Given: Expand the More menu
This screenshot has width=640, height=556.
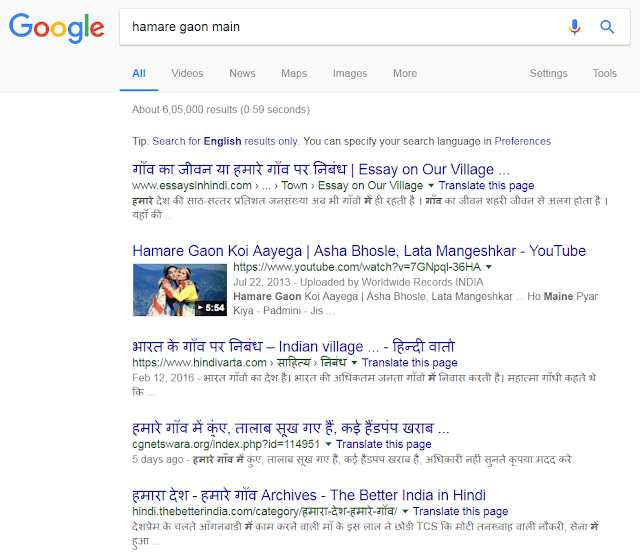Looking at the screenshot, I should point(405,73).
